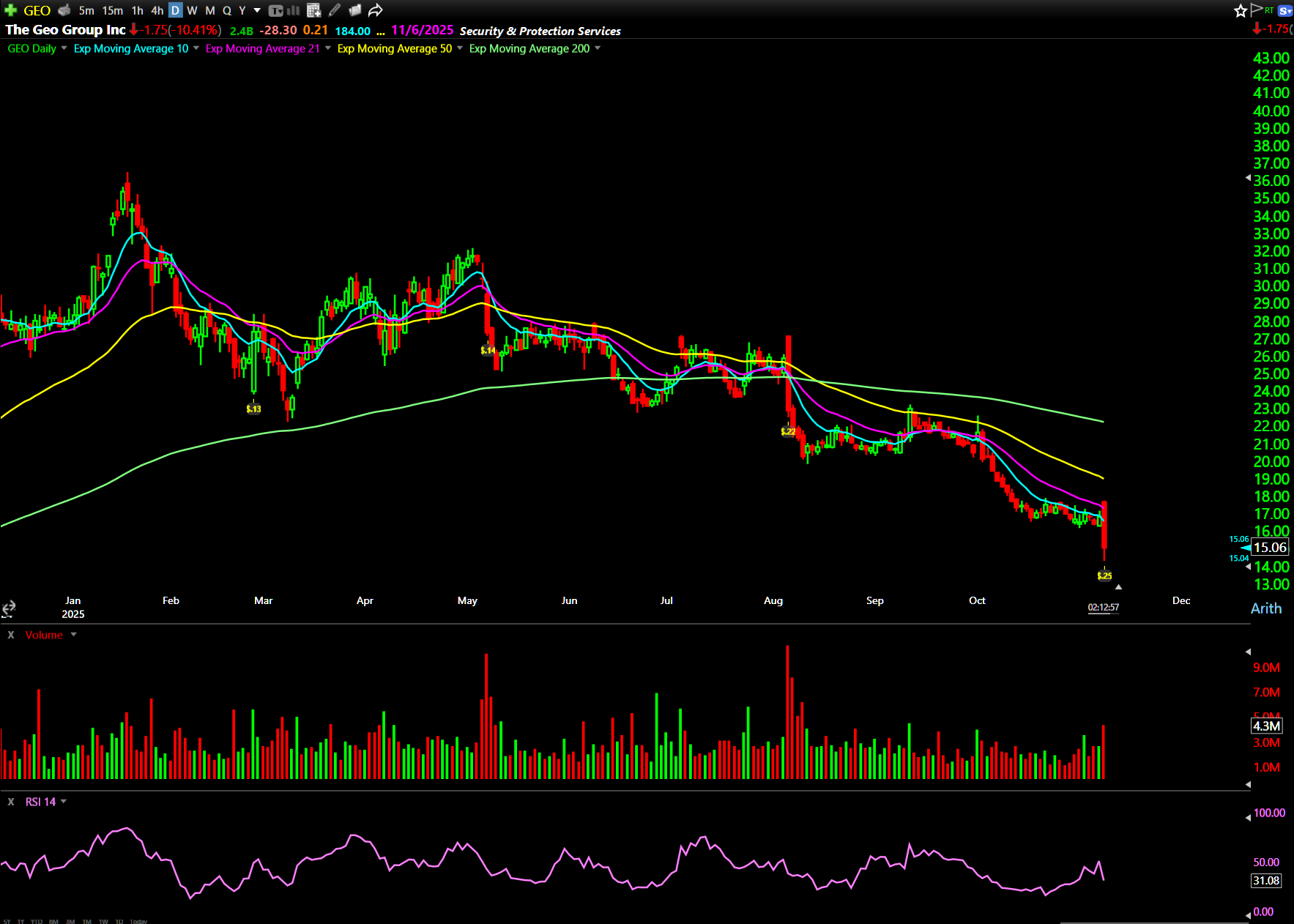Screen dimensions: 1294x924
Task: Click the GEO ticker symbol
Action: [37, 10]
